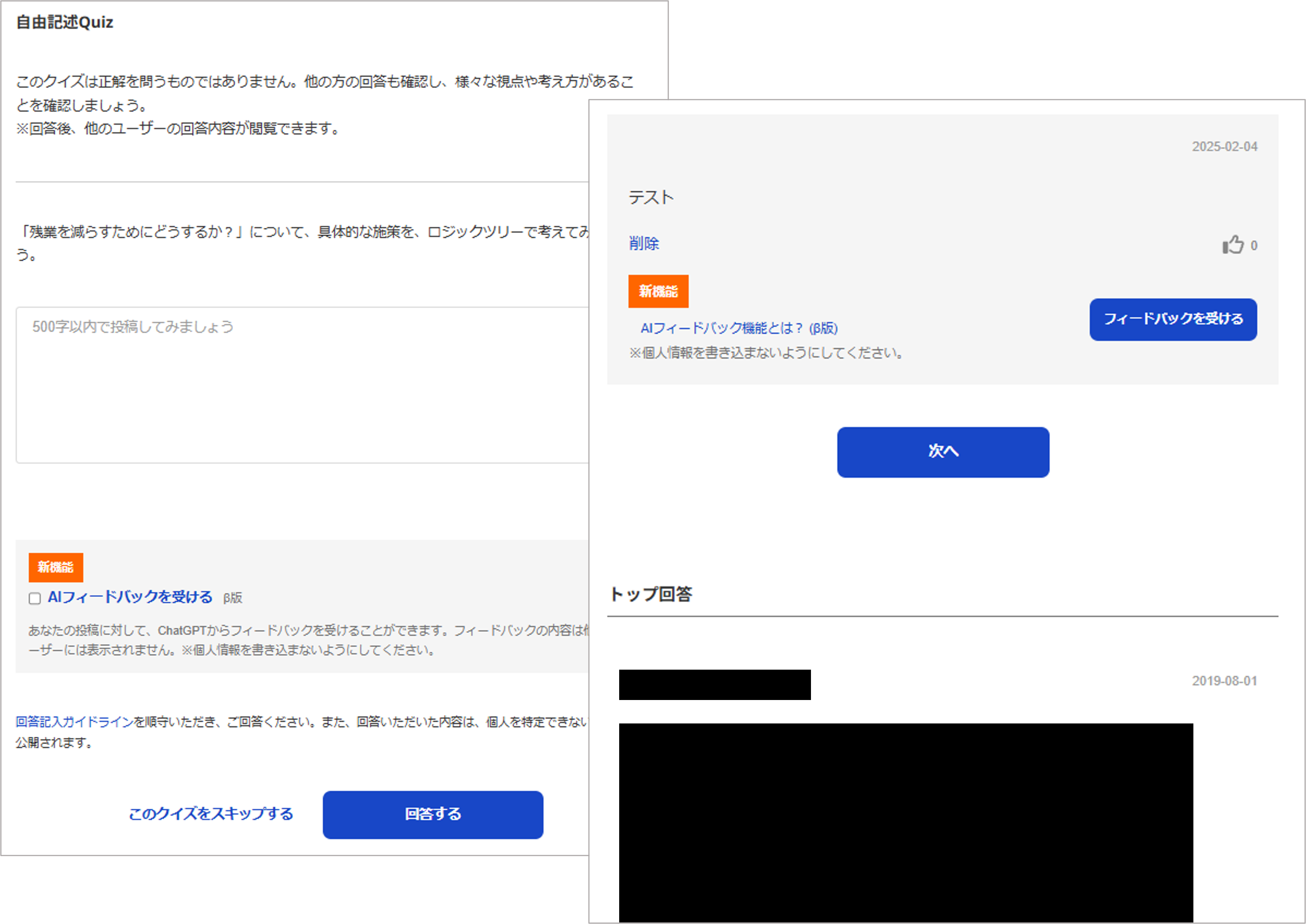
Task: Click the orange 新機能 badge above the checkbox
Action: 56,567
